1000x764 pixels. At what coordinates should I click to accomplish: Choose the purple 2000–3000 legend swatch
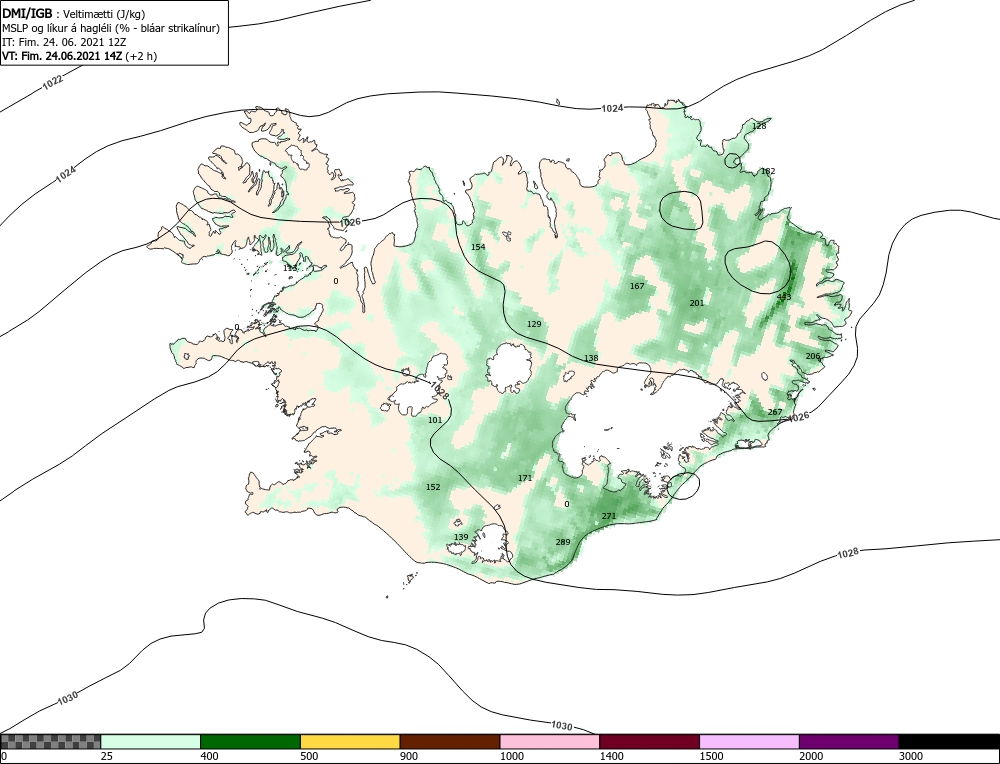pyautogui.click(x=849, y=742)
